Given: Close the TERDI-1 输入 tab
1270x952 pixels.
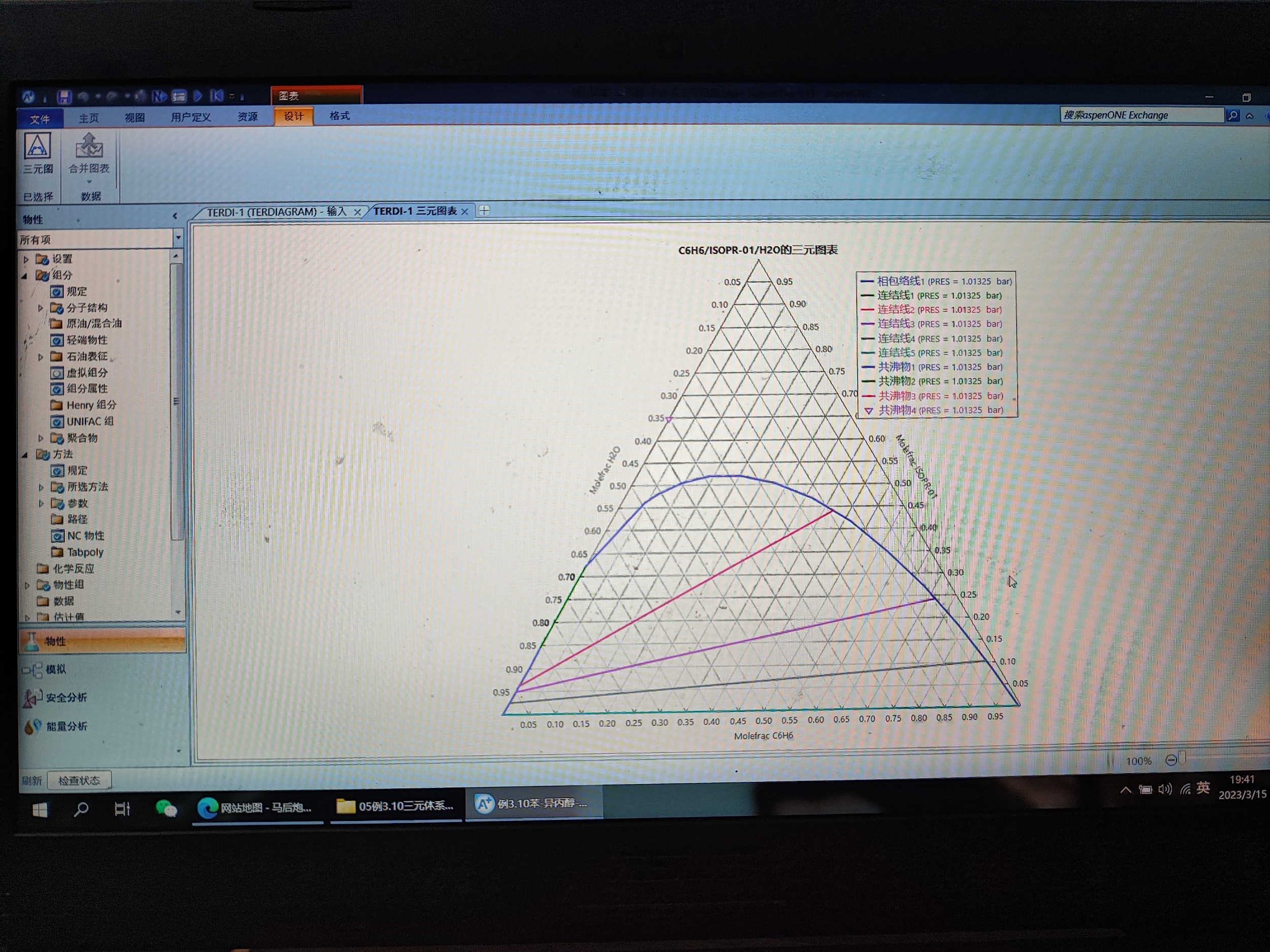Looking at the screenshot, I should click(357, 212).
